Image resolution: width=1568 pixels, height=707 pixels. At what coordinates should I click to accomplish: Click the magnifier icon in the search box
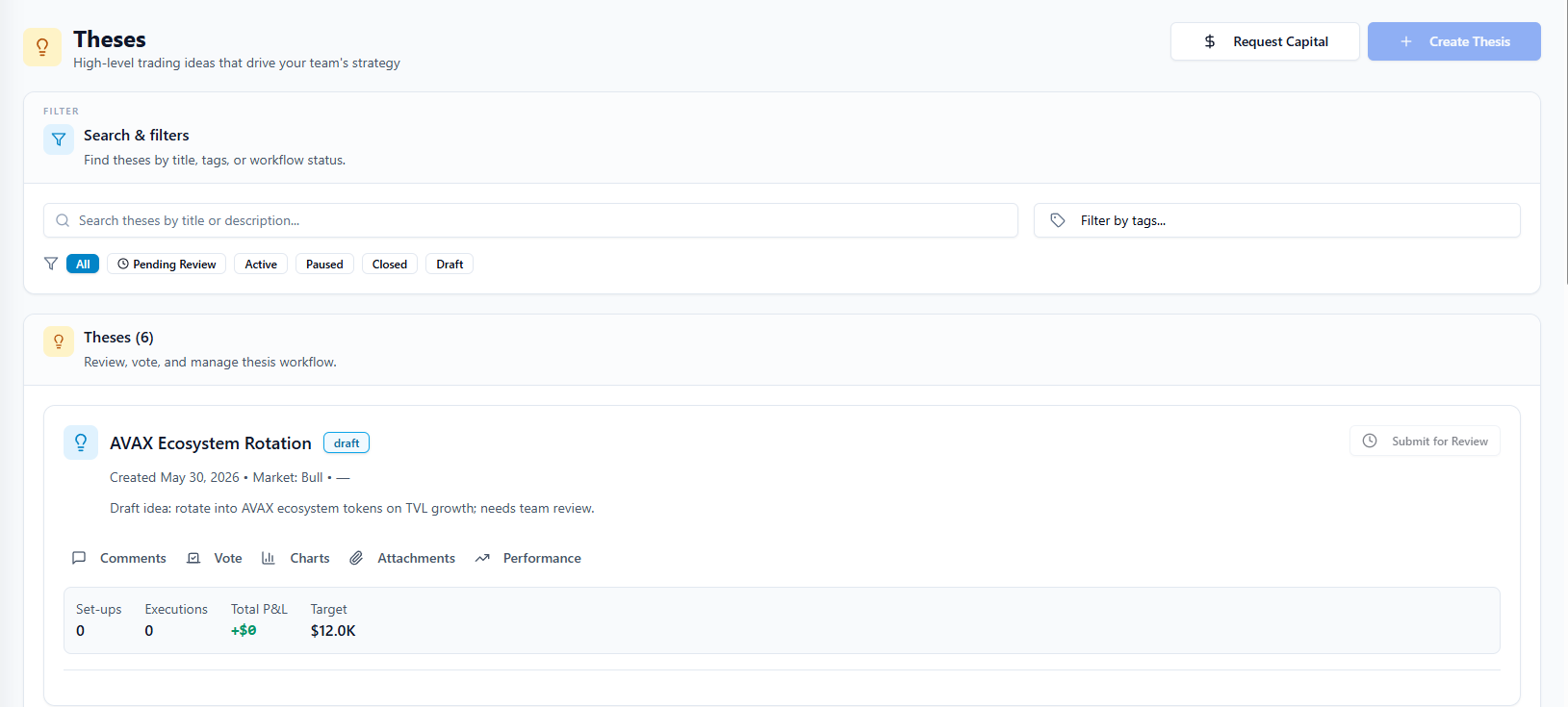[x=63, y=220]
